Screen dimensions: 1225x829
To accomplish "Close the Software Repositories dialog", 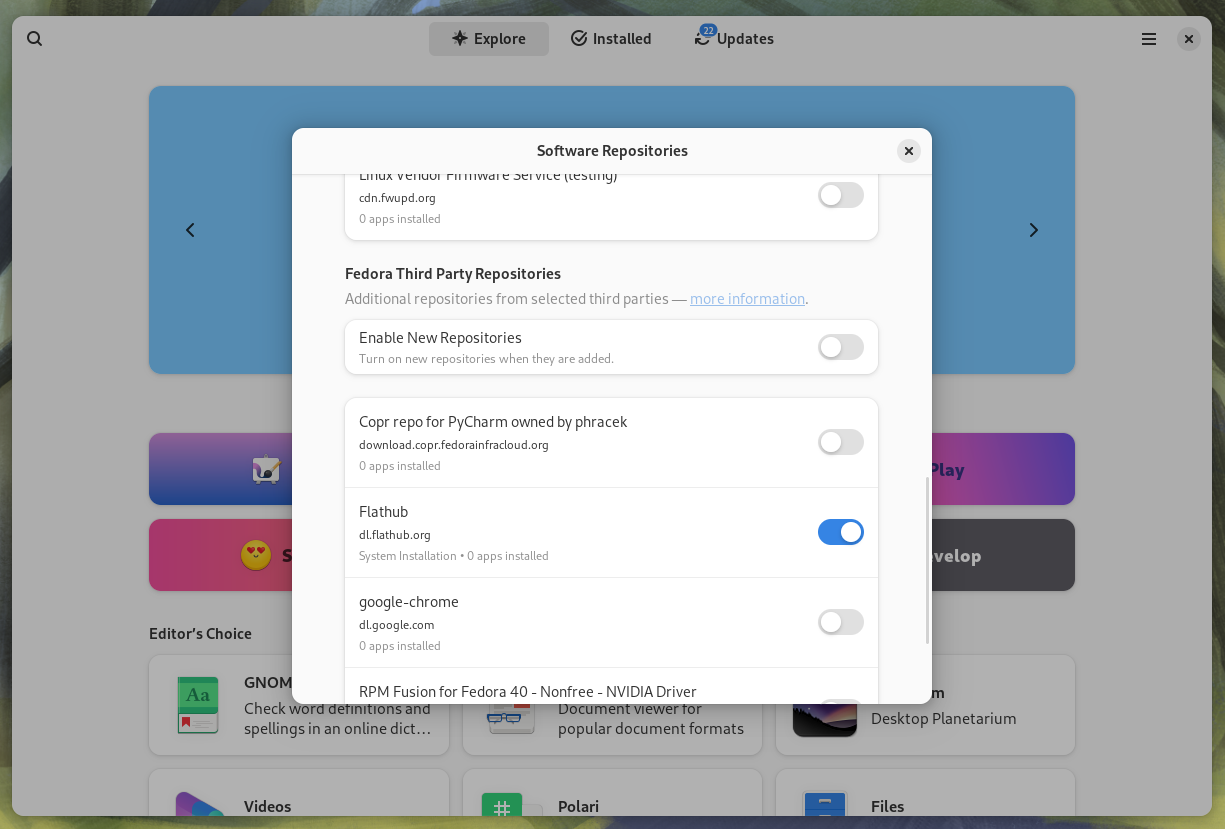I will (x=909, y=150).
